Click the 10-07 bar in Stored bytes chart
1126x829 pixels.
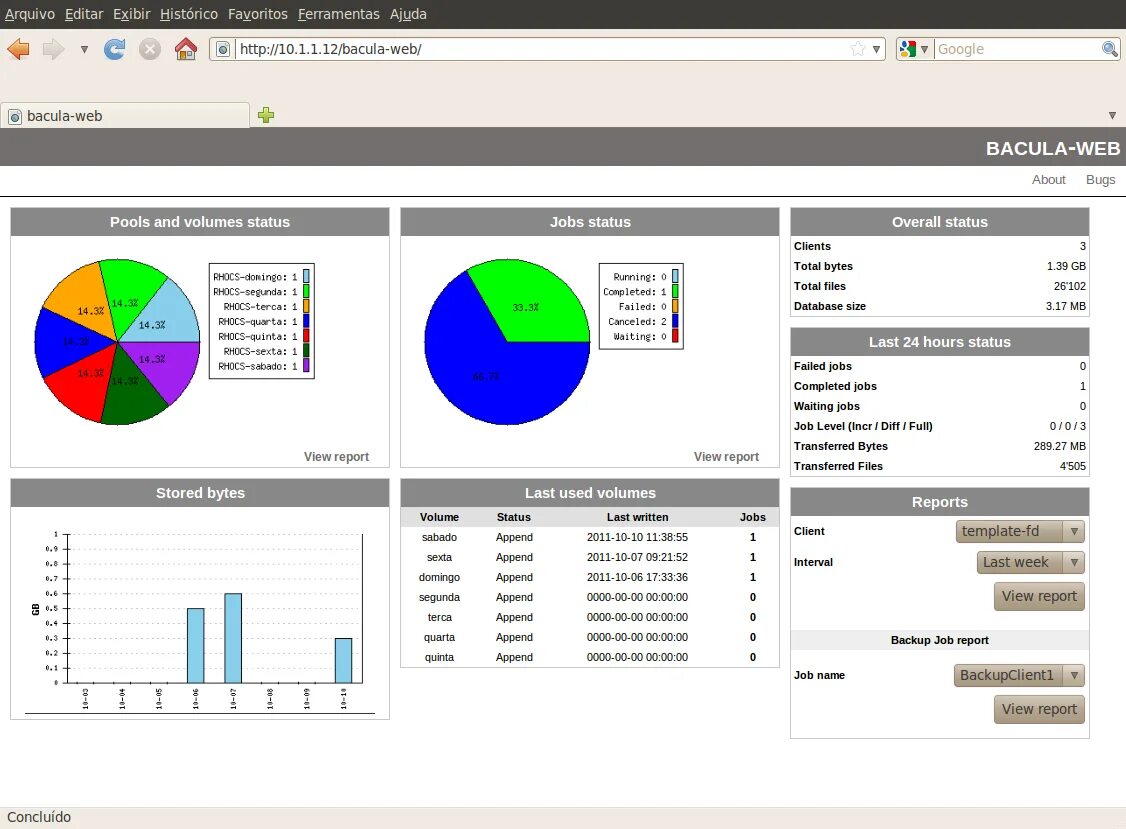pyautogui.click(x=233, y=638)
